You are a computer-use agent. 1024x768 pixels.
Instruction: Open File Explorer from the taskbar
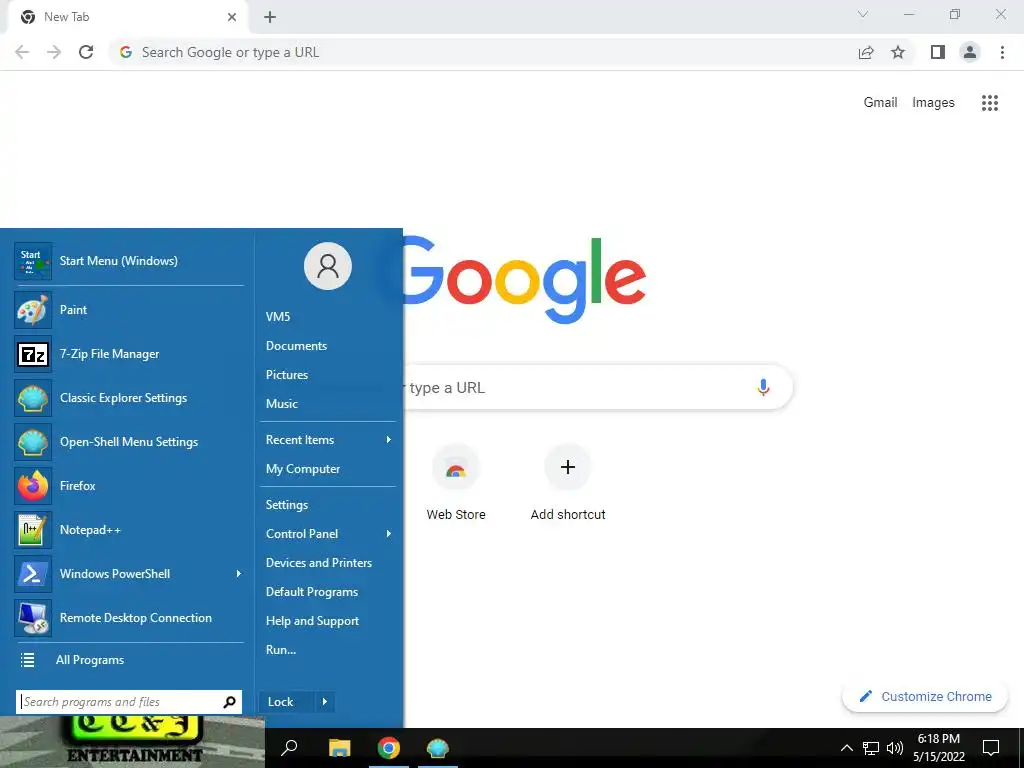pyautogui.click(x=340, y=748)
